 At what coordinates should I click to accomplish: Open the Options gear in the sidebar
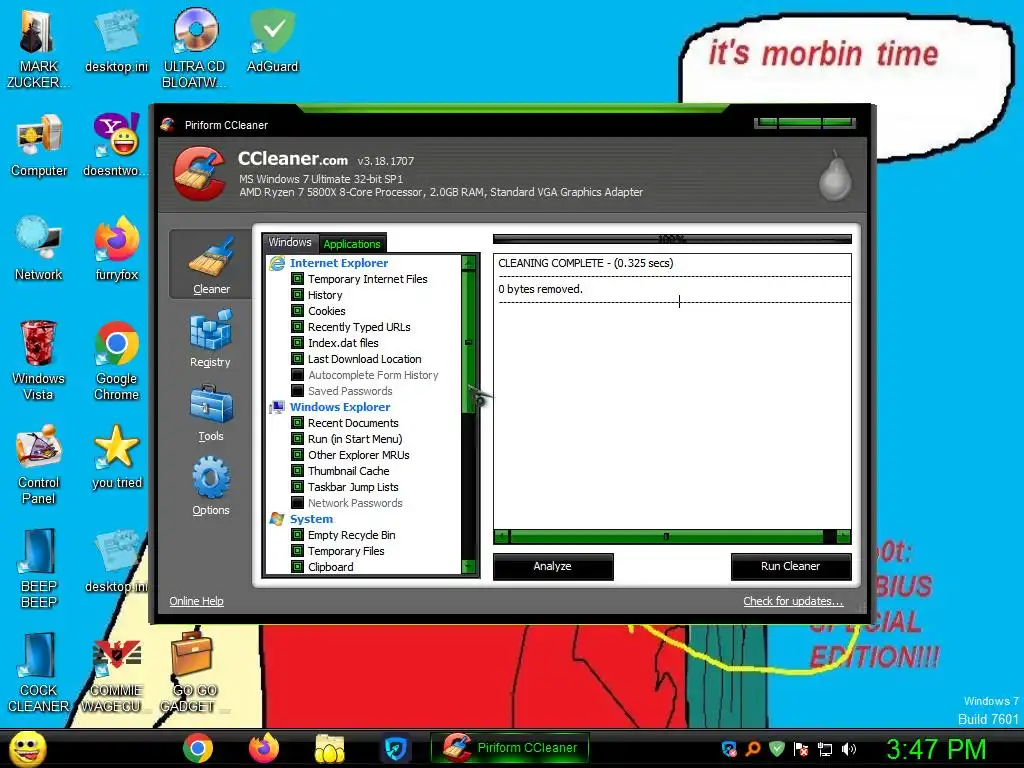(x=210, y=487)
